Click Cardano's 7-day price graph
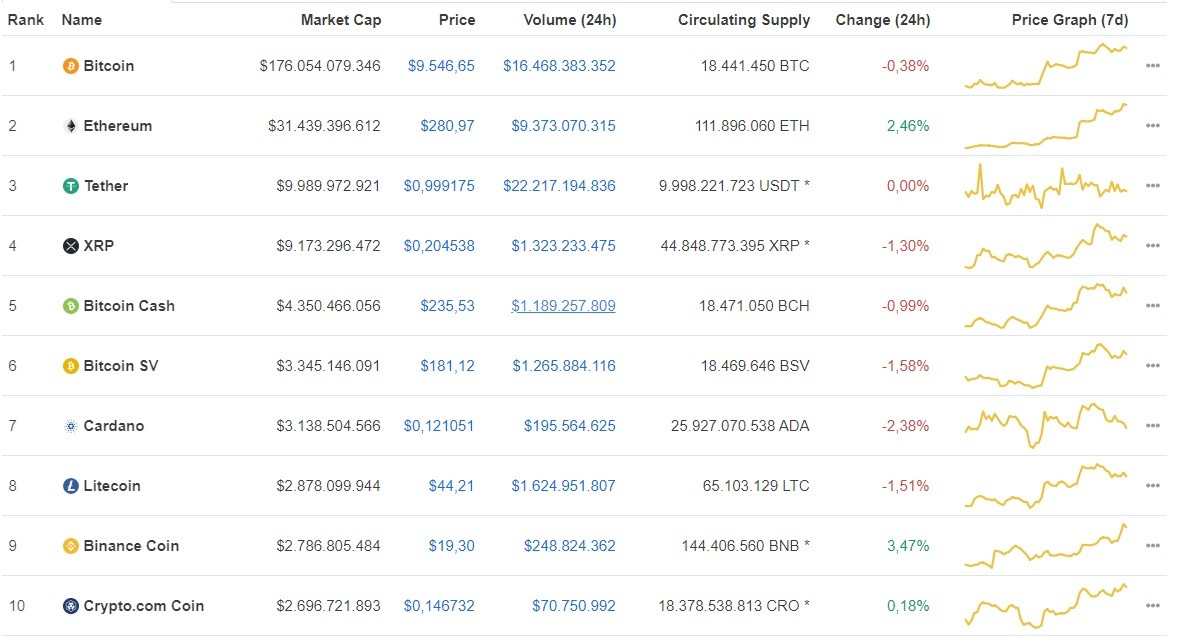This screenshot has height=636, width=1183. point(1045,426)
